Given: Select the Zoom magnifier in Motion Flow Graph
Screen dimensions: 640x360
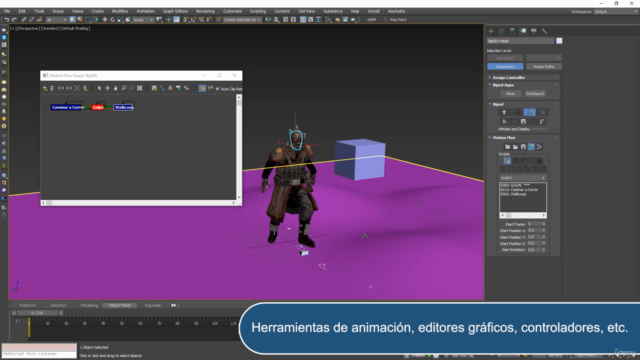Looking at the screenshot, I should coord(123,88).
